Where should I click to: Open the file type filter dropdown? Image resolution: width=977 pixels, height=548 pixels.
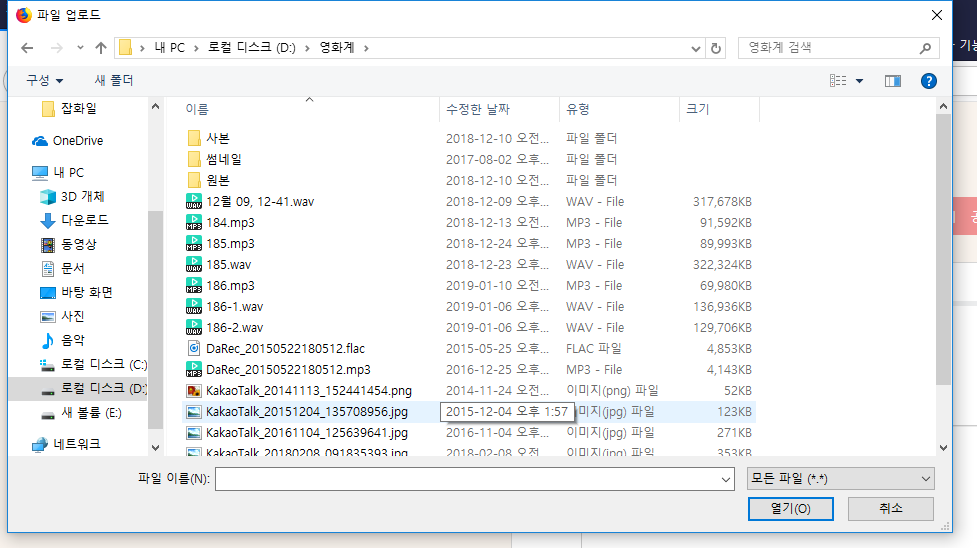click(x=840, y=479)
